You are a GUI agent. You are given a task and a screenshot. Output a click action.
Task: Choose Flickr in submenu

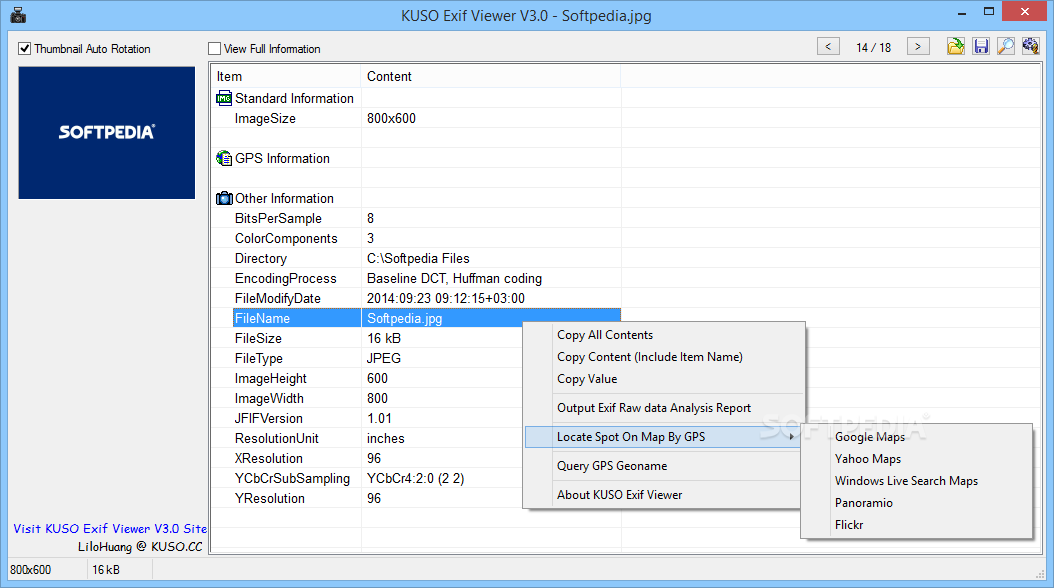pos(849,525)
